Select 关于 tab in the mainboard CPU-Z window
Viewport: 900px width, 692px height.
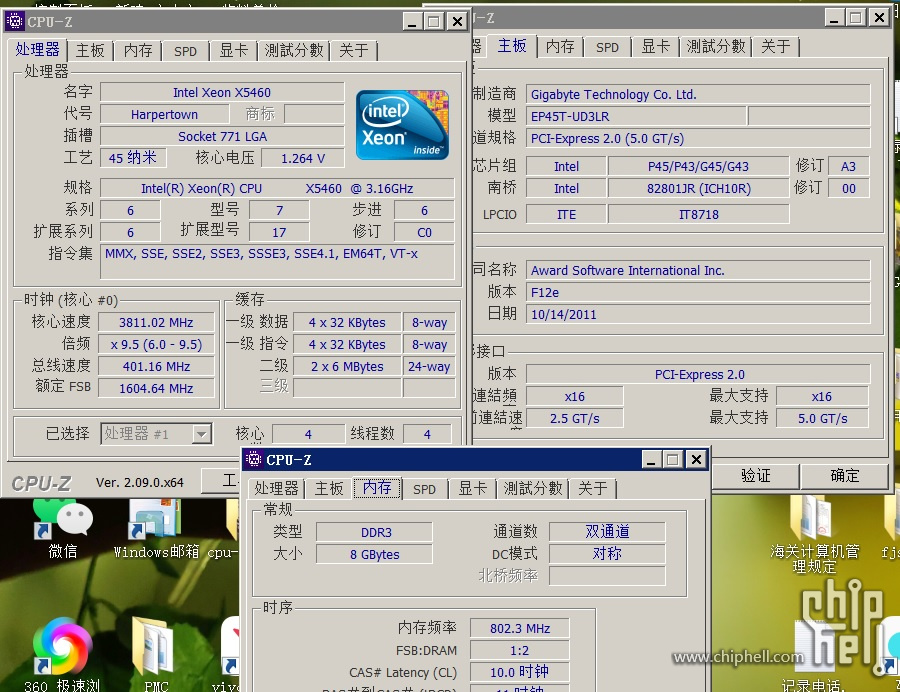[775, 46]
